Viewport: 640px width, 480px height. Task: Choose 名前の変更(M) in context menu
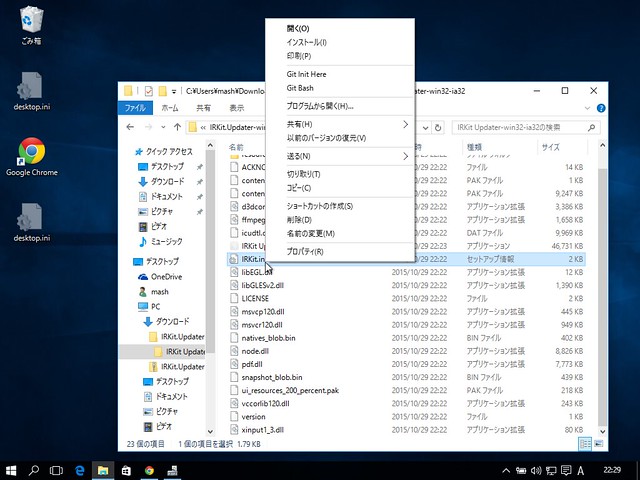pos(340,234)
